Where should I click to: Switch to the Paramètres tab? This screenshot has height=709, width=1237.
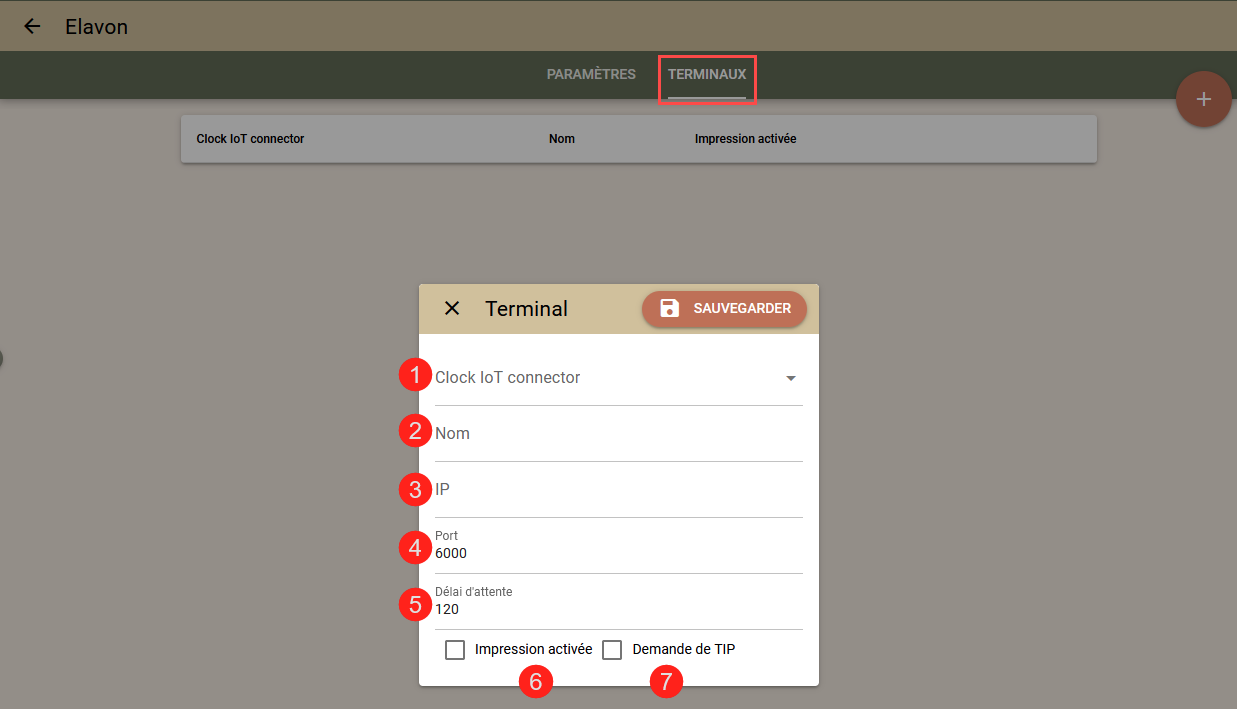[x=591, y=75]
